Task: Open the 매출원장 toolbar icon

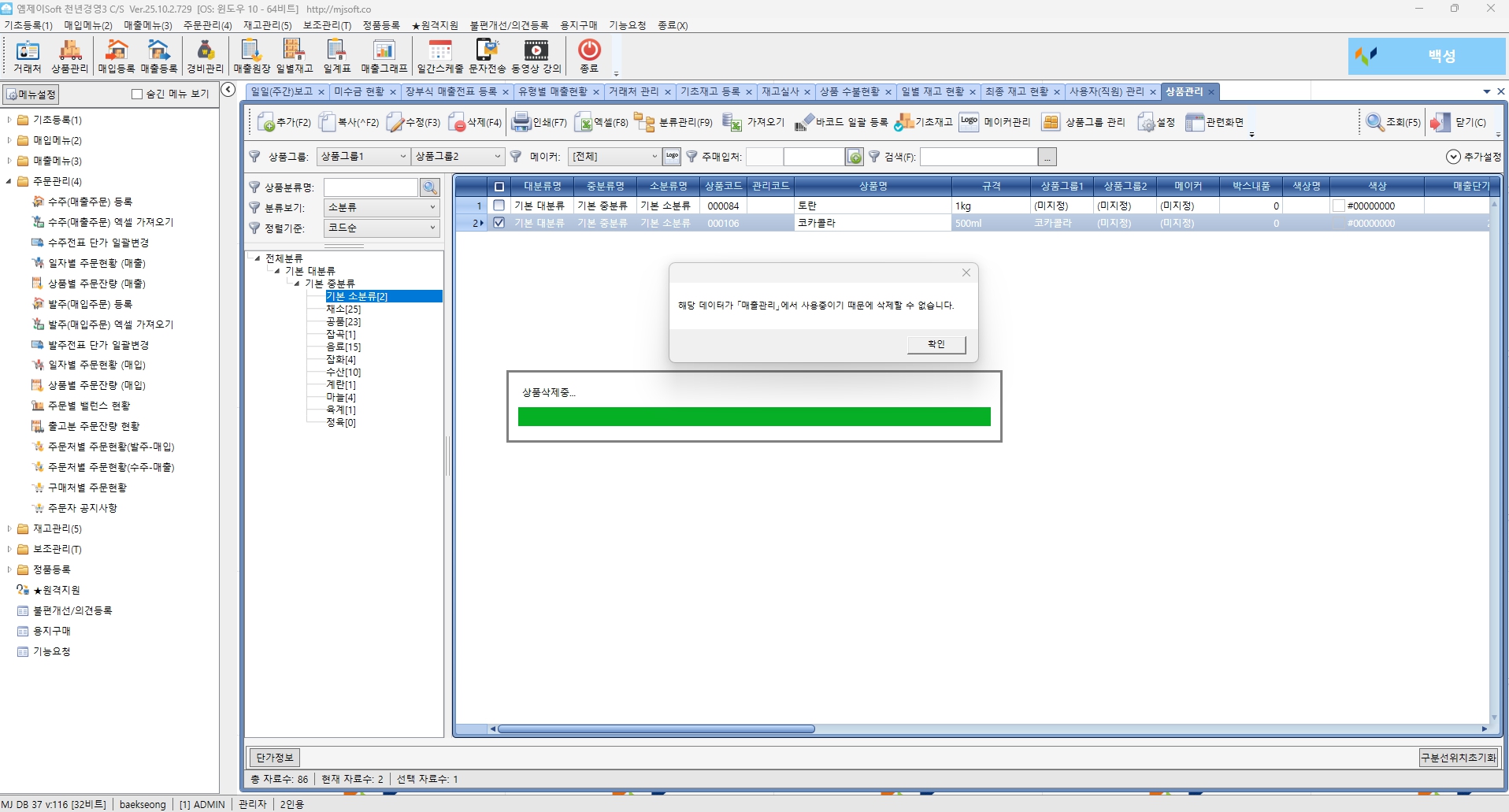Action: [x=251, y=55]
